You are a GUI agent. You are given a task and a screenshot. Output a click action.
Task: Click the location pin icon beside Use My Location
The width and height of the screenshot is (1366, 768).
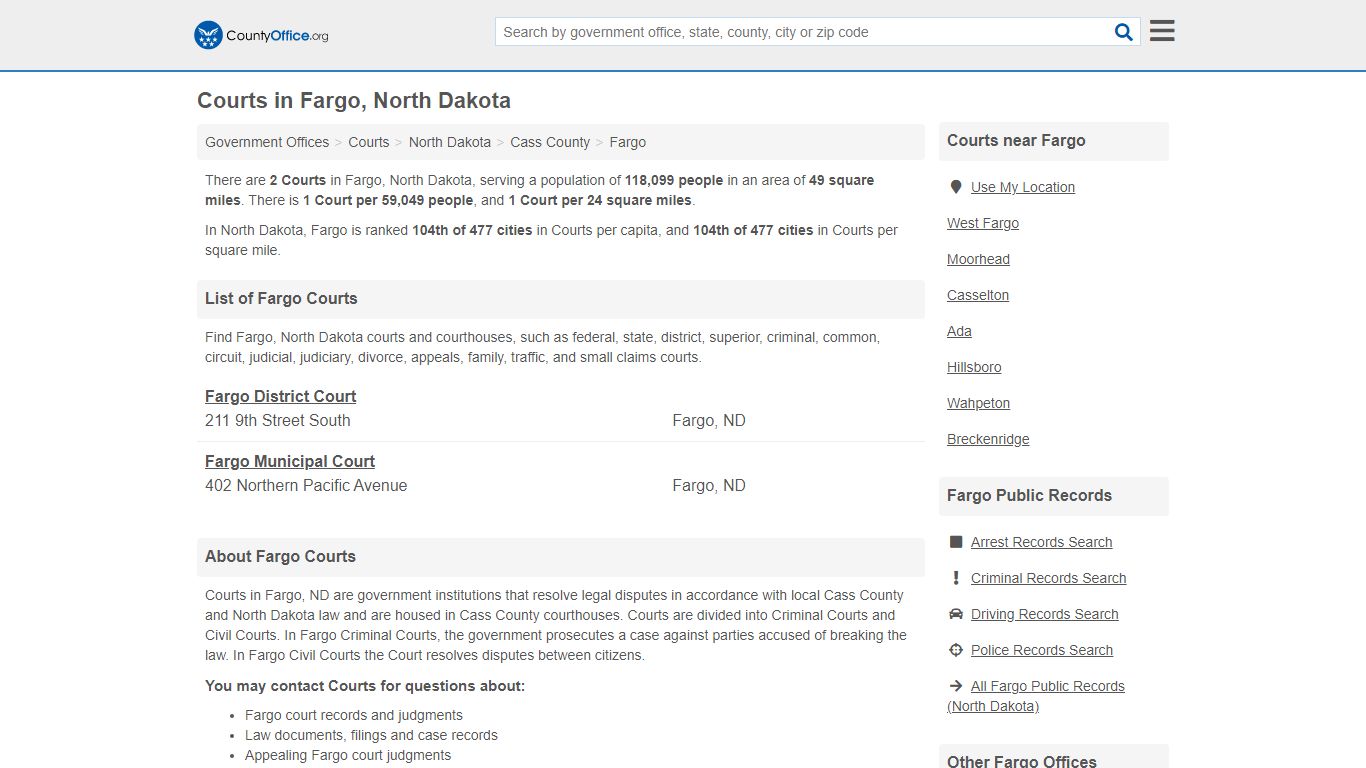click(955, 187)
